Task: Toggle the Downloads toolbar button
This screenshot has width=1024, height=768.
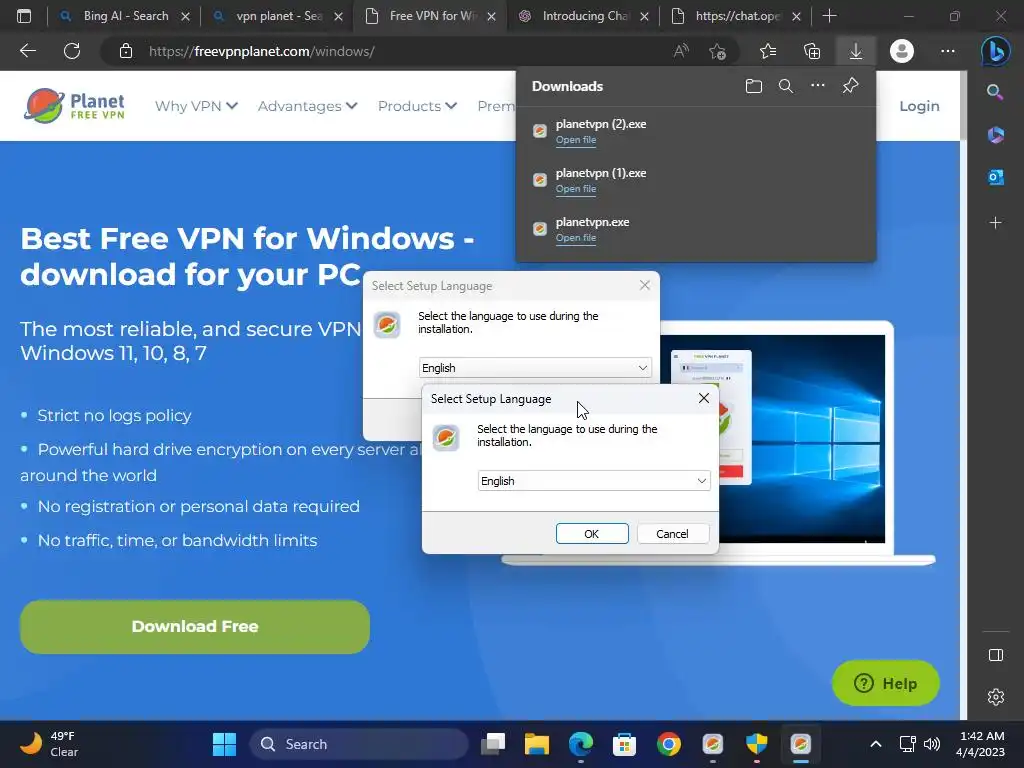Action: 856,51
